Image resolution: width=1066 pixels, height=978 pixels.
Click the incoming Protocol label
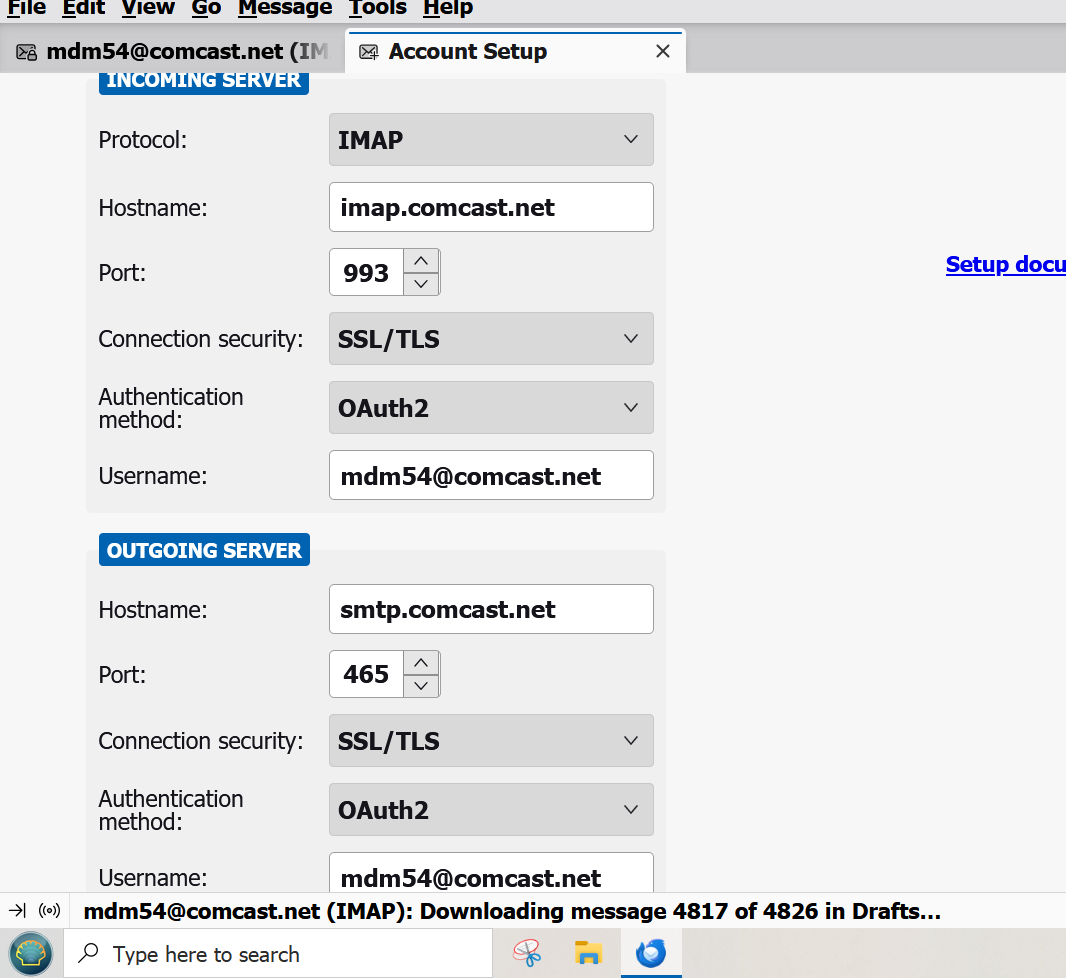(143, 140)
